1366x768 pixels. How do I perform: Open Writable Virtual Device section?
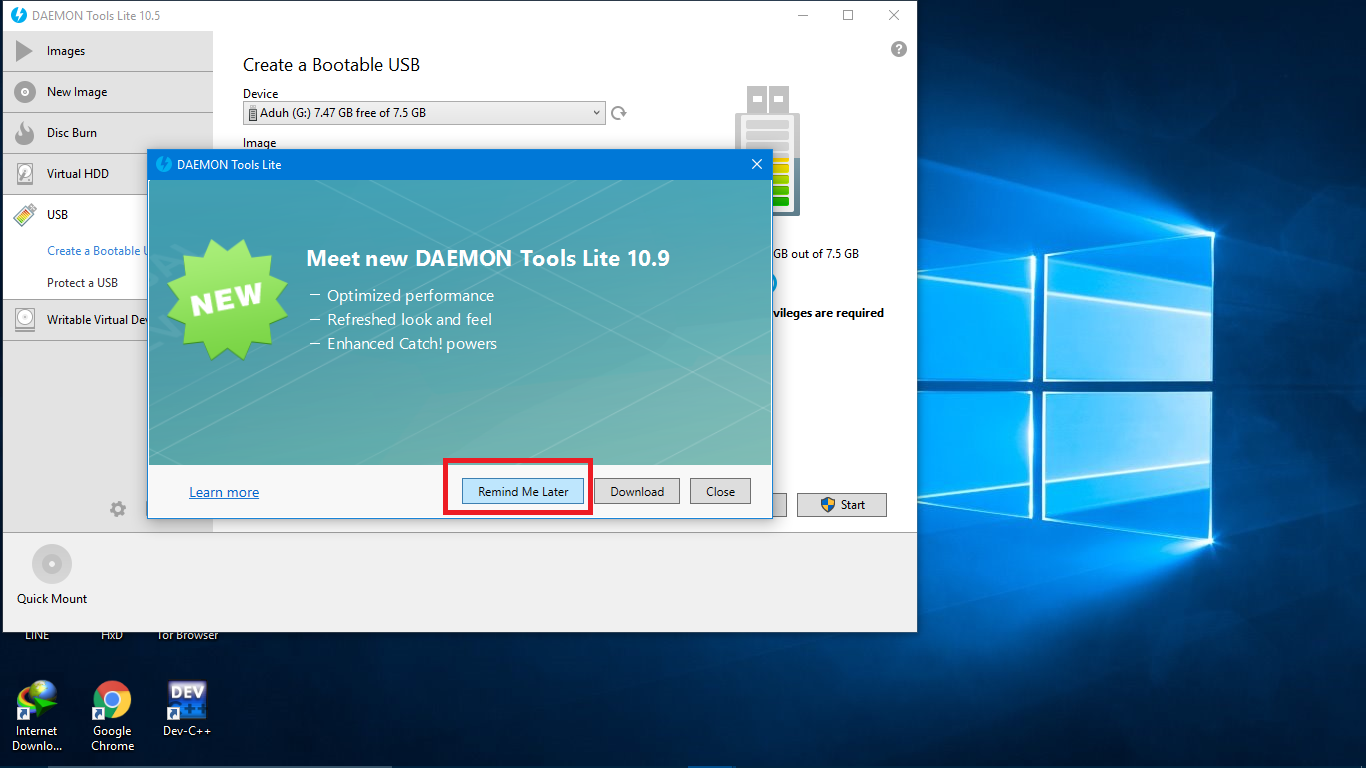75,320
